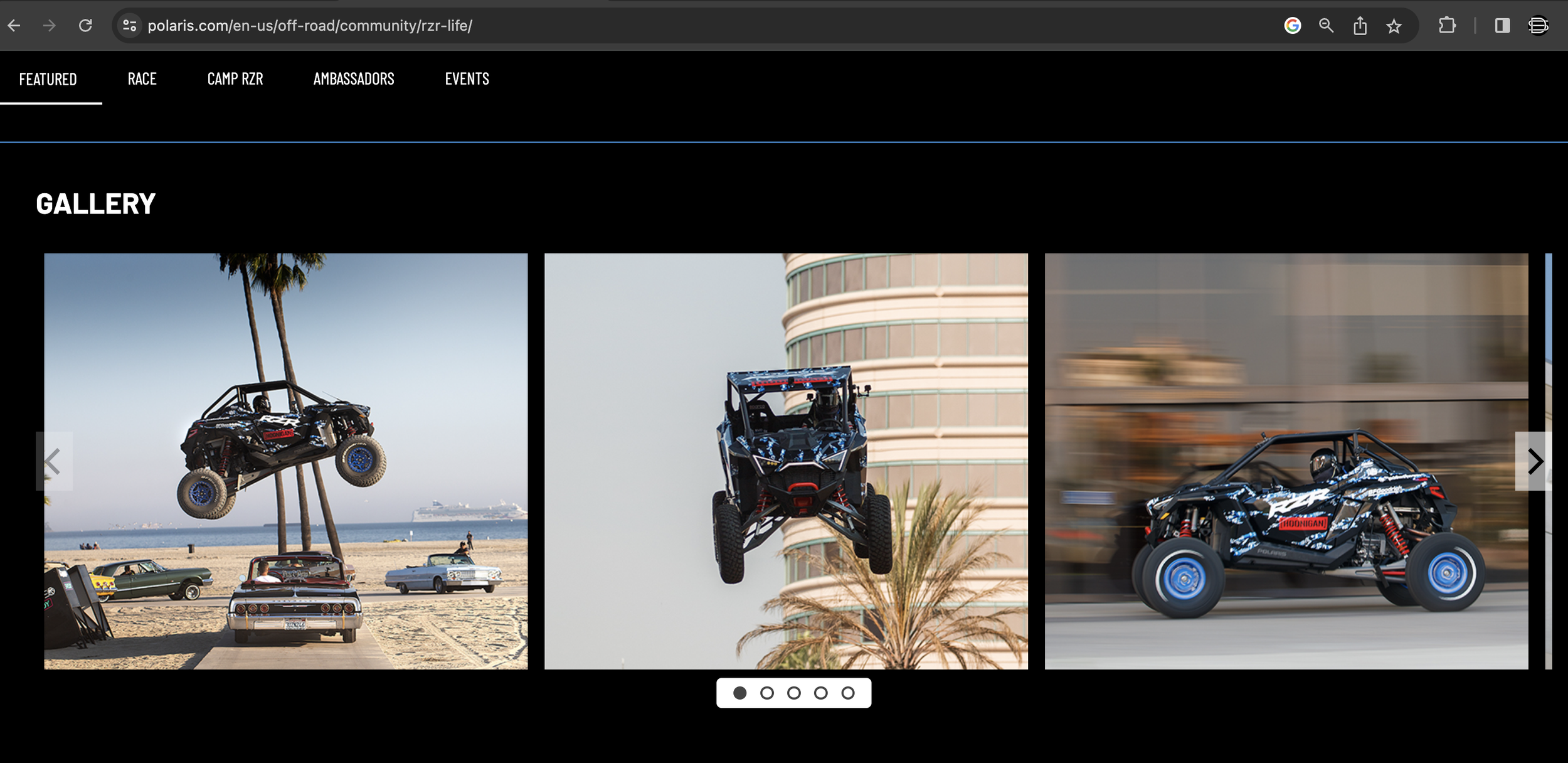Open the CAMP RZR tab
1568x763 pixels.
[235, 79]
